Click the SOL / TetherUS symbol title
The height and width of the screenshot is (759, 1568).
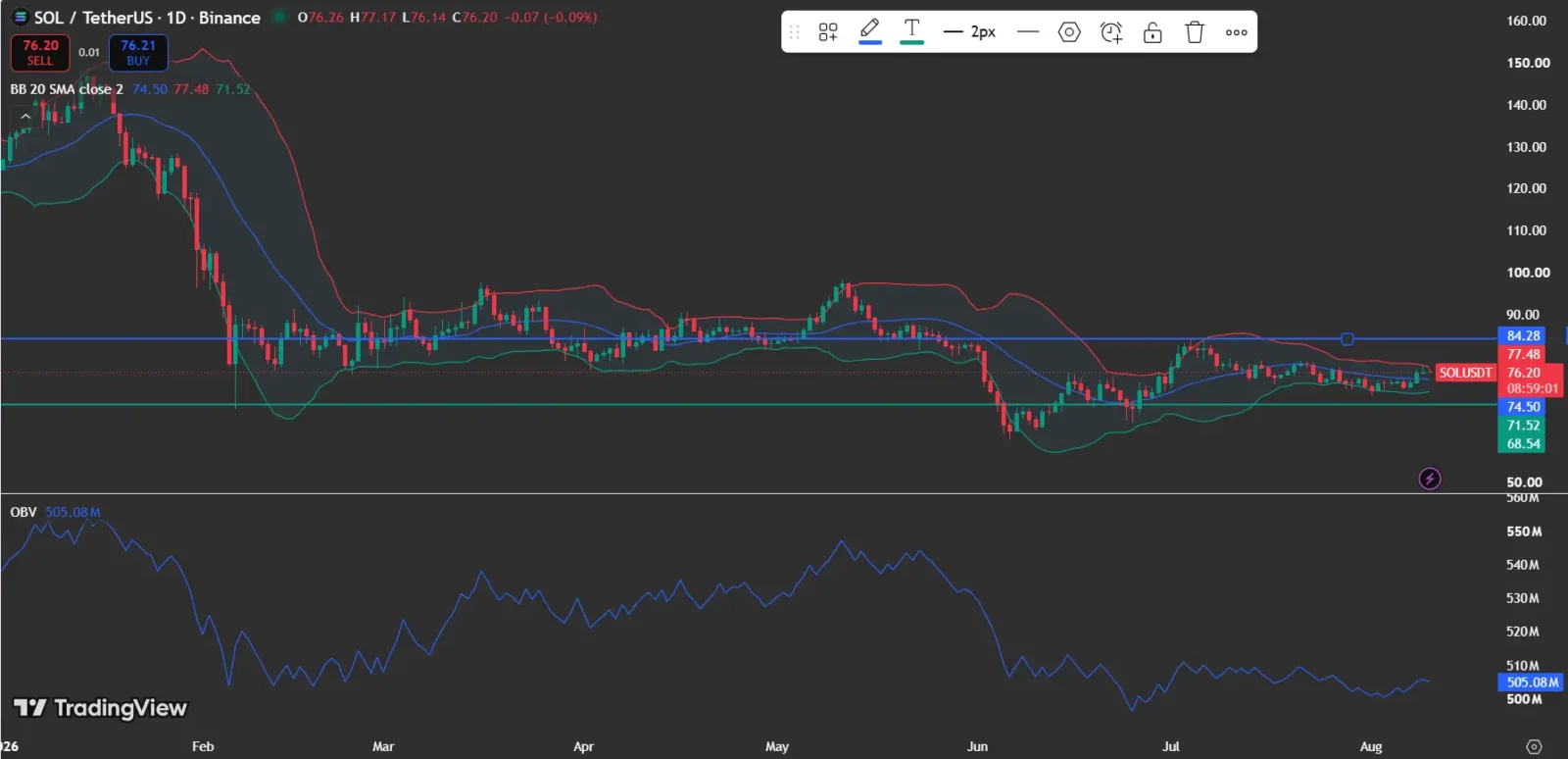148,18
